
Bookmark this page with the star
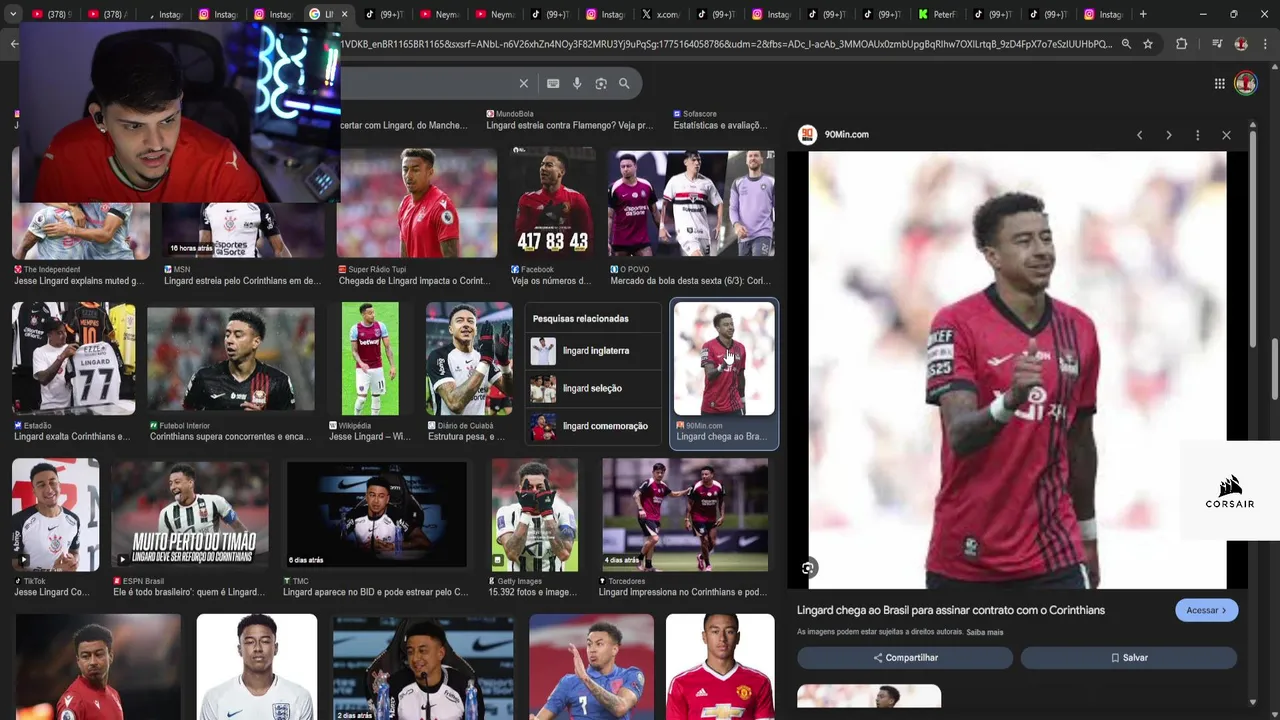point(1148,44)
